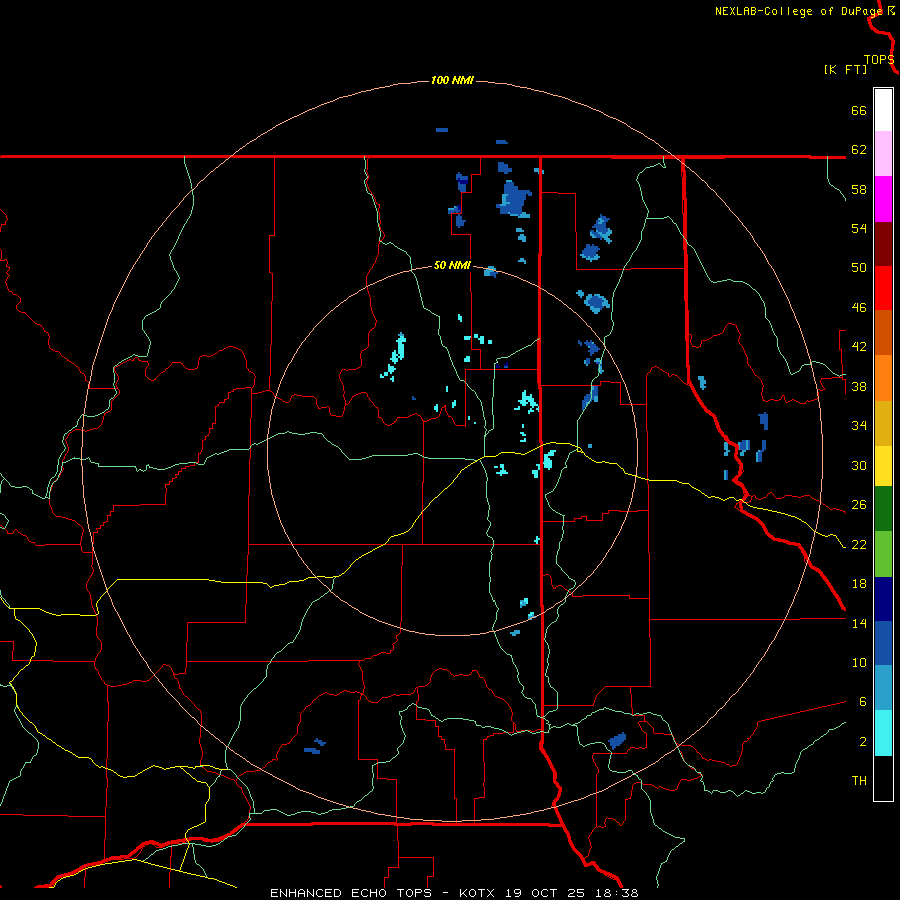This screenshot has width=900, height=900.
Task: Pick the medium blue swatch near 10
Action: point(883,643)
